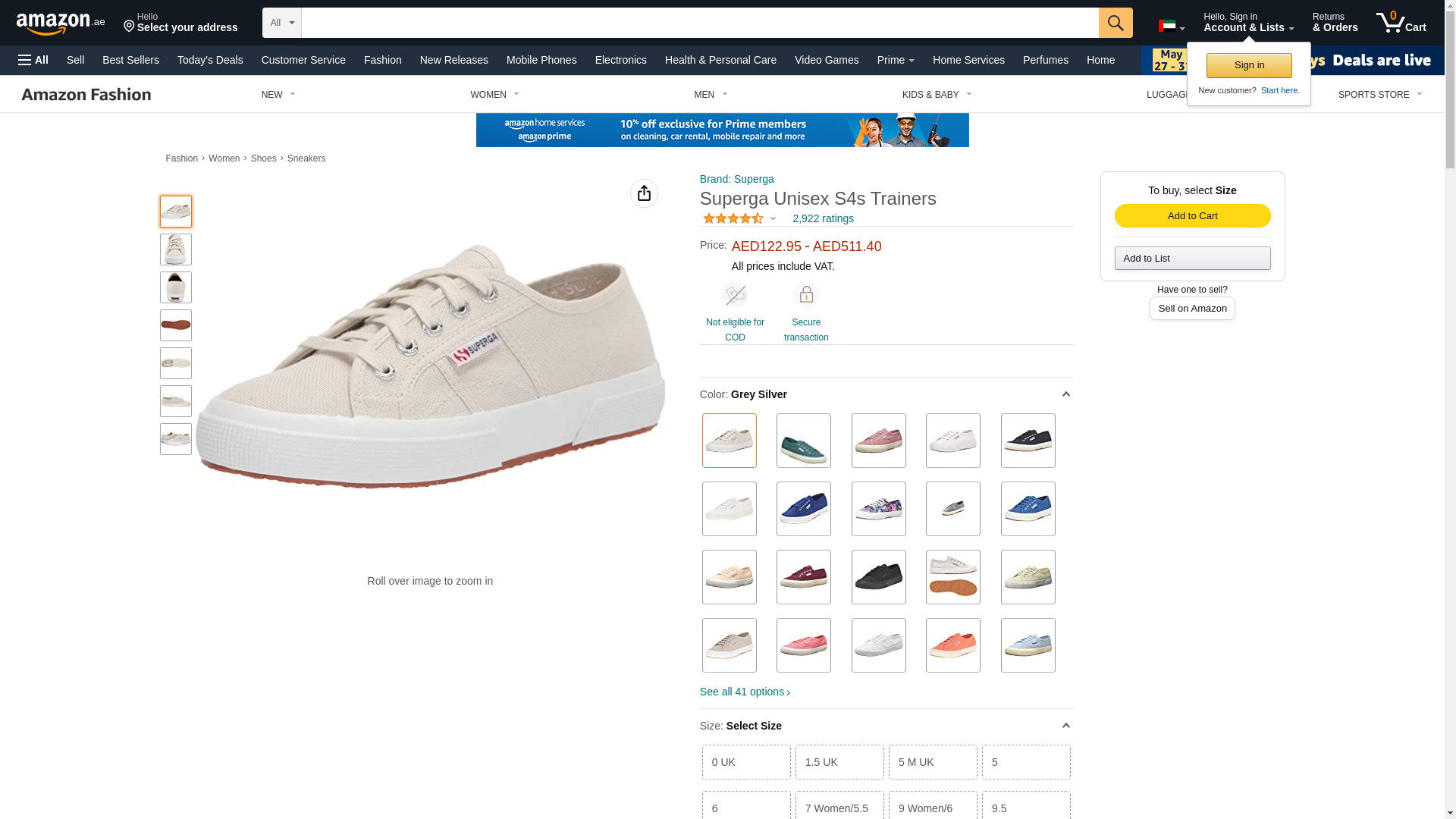
Task: Choose the teal green shoe color swatch
Action: coord(803,441)
